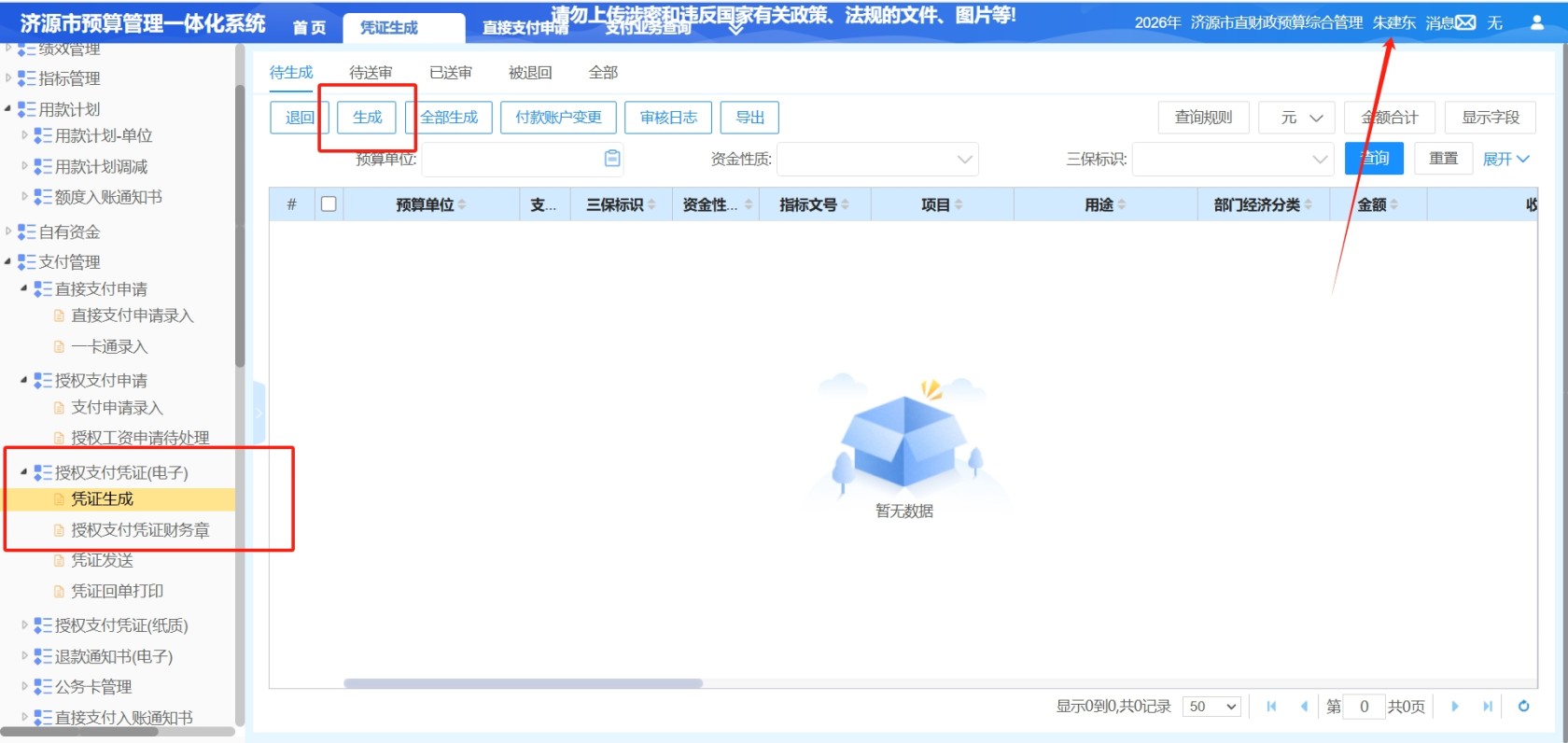Expand the 展开 filter options
Image resolution: width=1568 pixels, height=743 pixels.
[x=1506, y=159]
